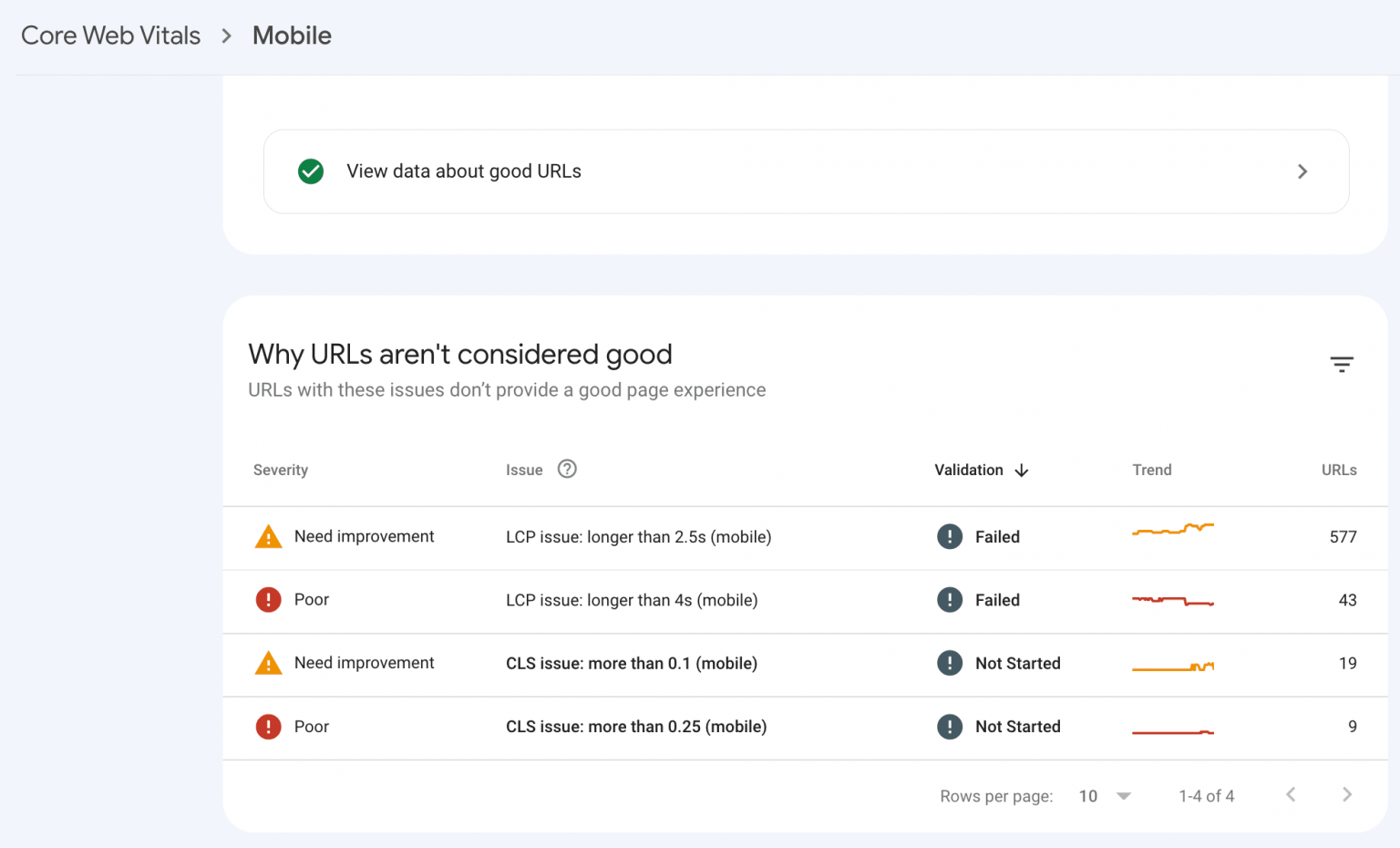Click the URLs count 43 for LCP 4s issue

(1347, 600)
